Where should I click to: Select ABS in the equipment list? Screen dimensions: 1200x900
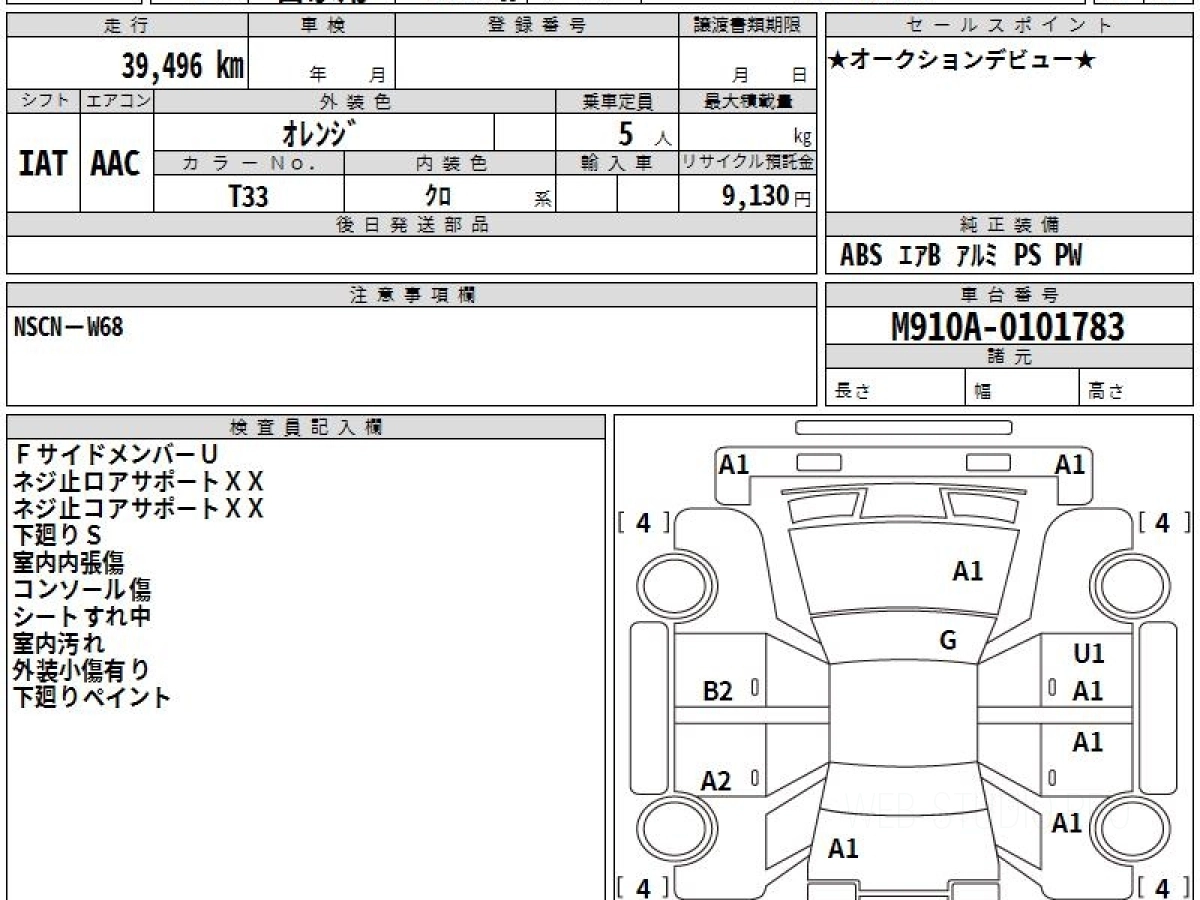tap(861, 256)
